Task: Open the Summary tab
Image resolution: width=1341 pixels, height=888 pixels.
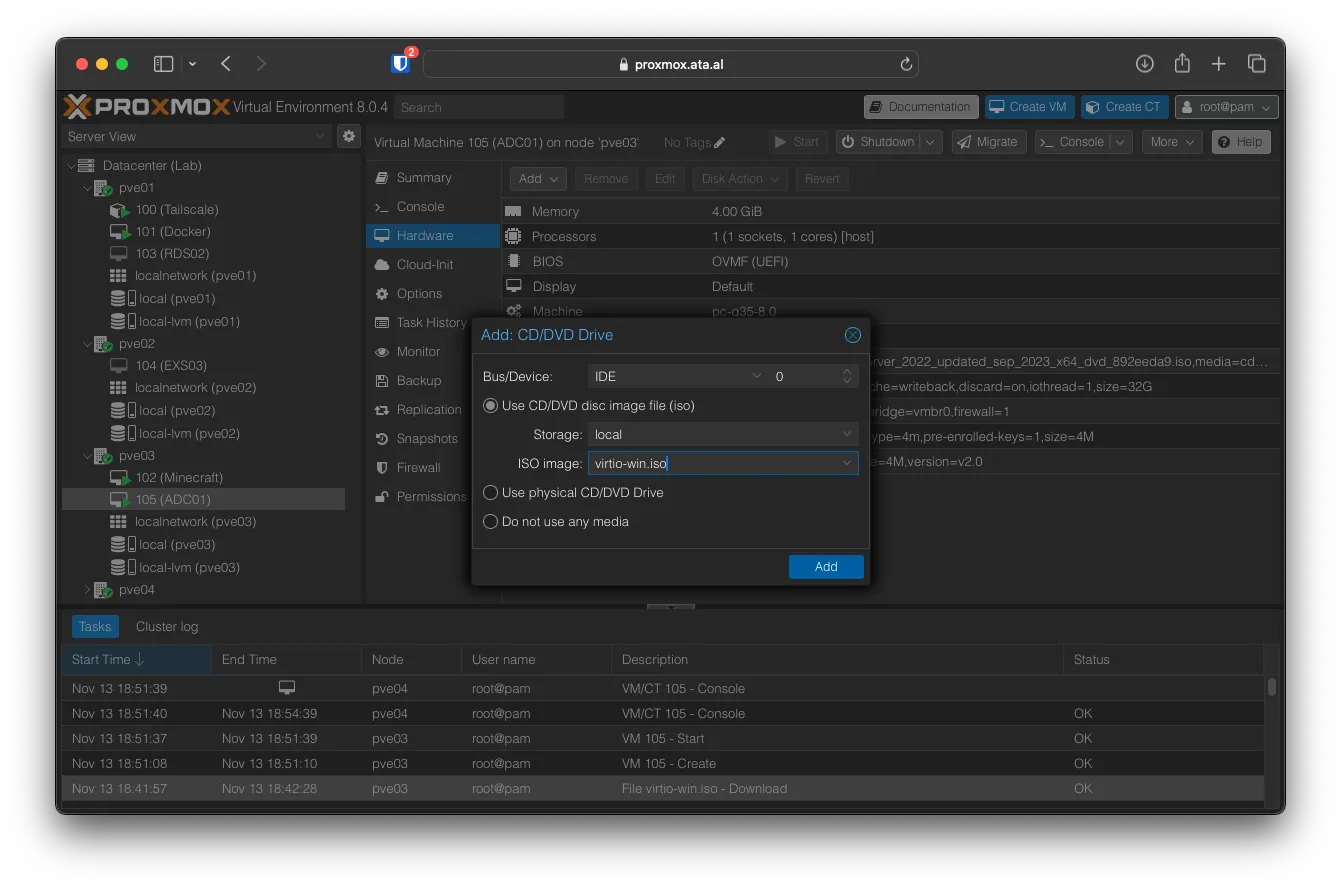Action: point(433,178)
